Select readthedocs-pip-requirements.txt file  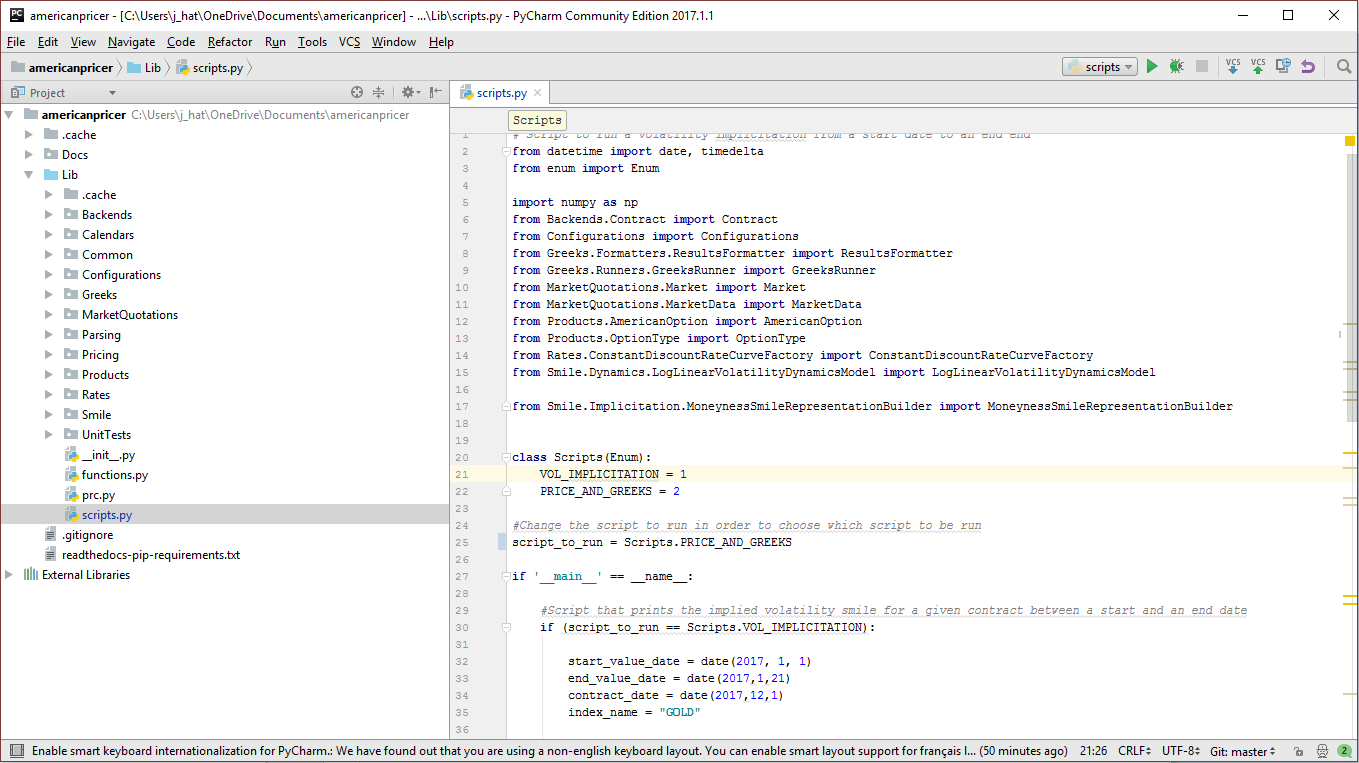click(x=151, y=555)
